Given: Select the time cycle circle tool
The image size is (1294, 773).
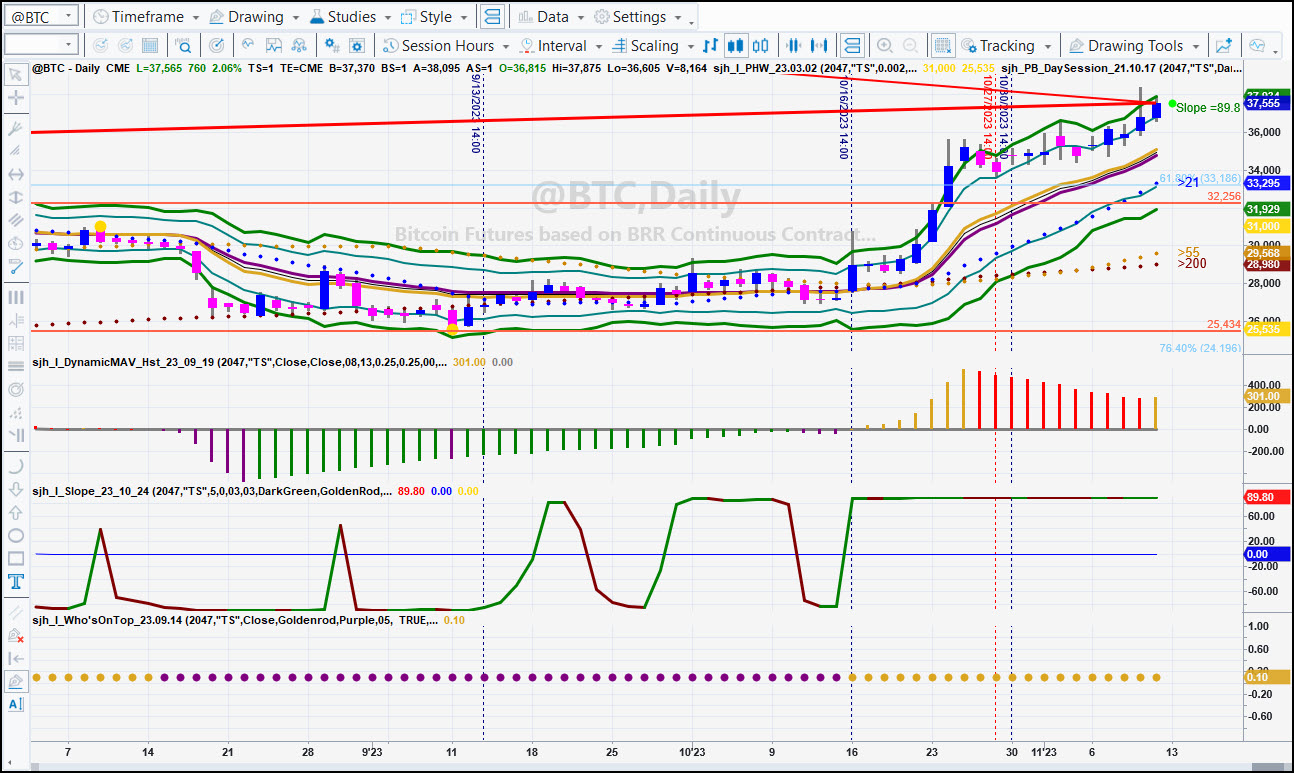Looking at the screenshot, I should [15, 244].
